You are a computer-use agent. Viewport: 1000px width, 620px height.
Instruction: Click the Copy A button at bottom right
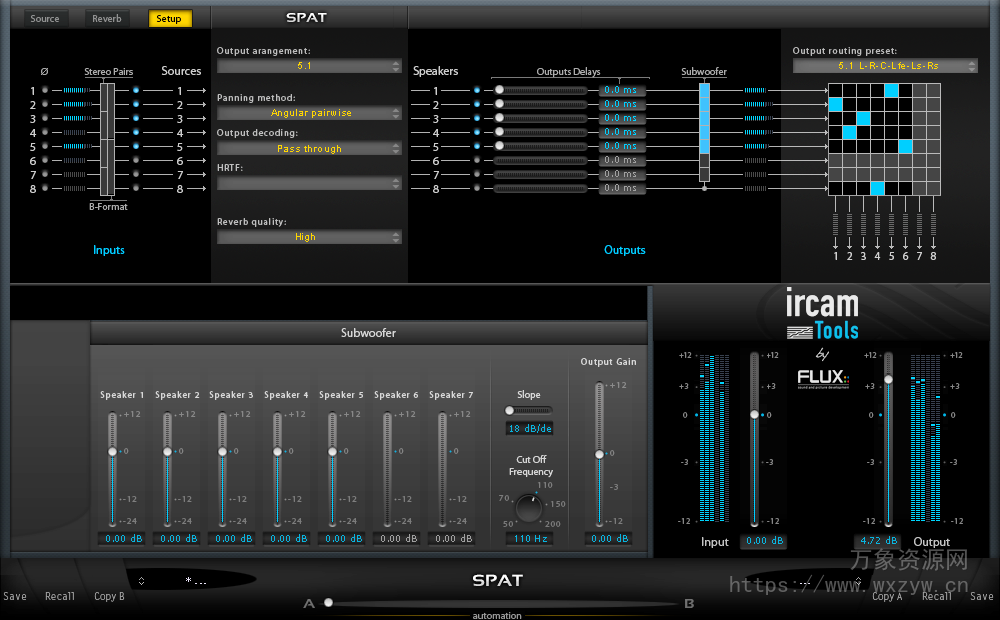coord(887,596)
